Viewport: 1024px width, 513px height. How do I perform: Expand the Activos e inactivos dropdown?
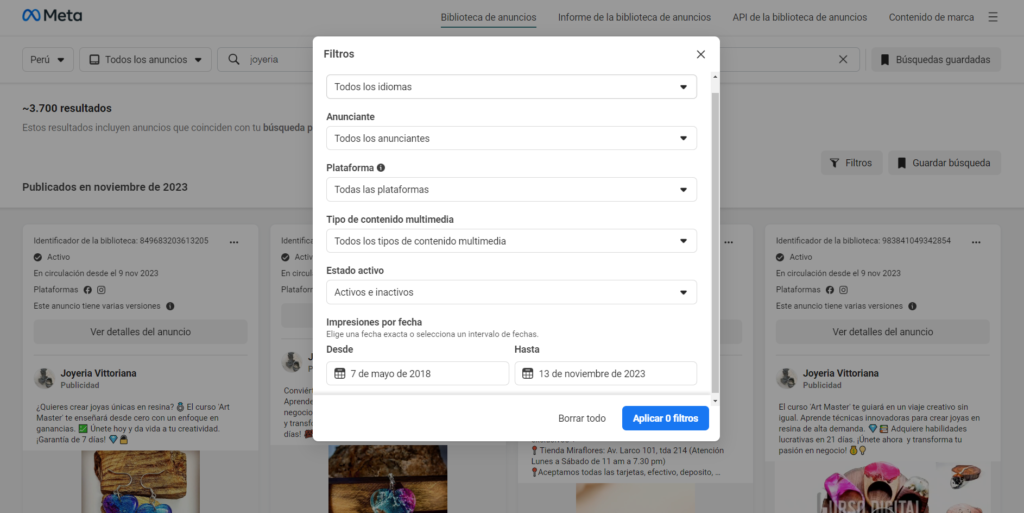tap(511, 293)
